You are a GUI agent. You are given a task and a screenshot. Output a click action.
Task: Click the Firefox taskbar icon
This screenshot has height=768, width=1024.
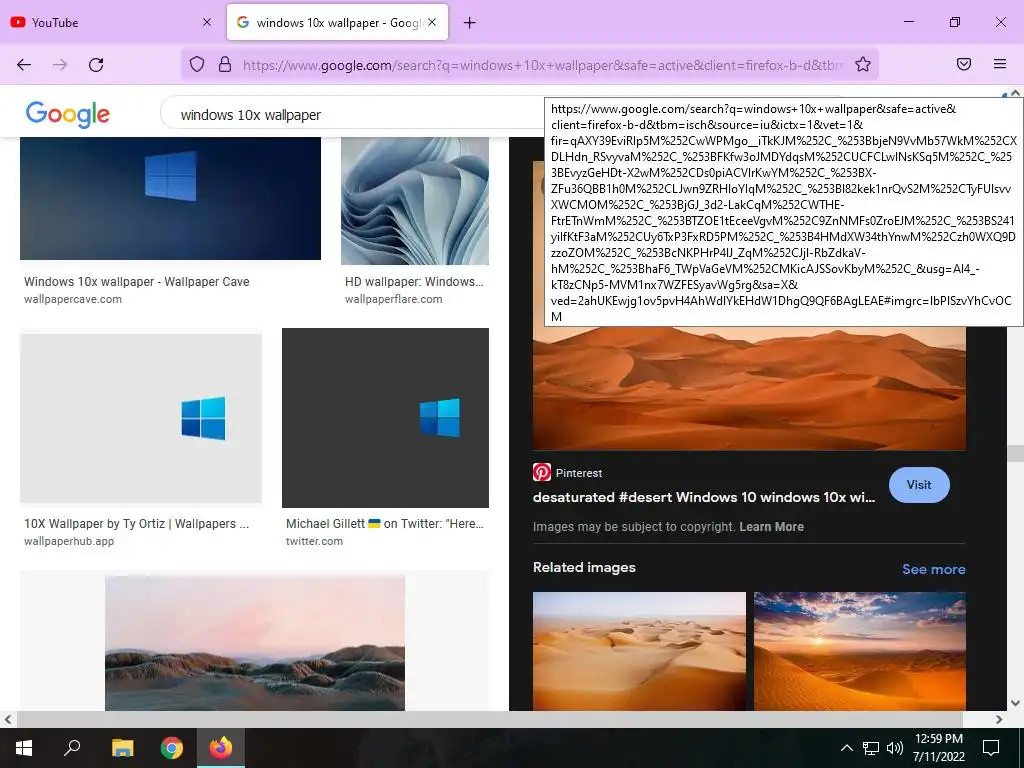pyautogui.click(x=221, y=747)
